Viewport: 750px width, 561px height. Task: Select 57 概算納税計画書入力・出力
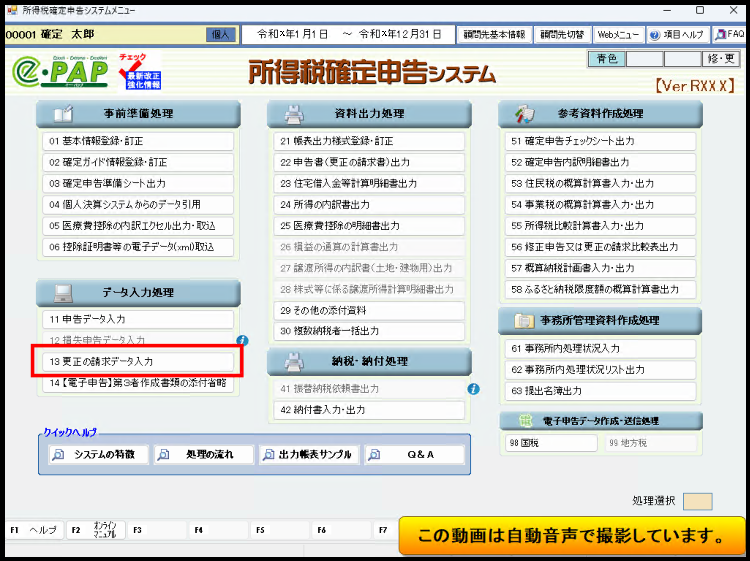click(600, 268)
